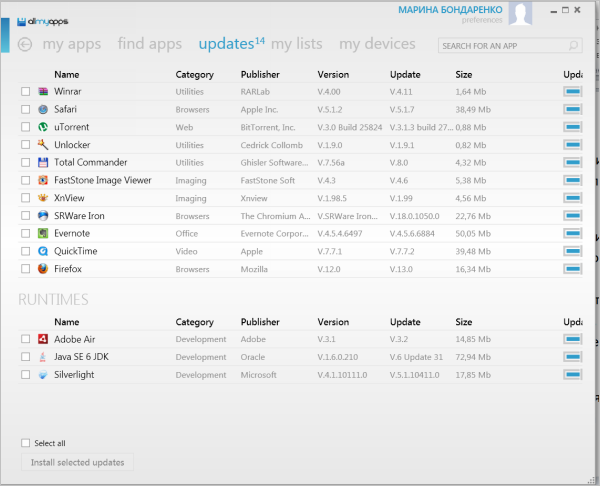Click the Total Commander floppy icon
The width and height of the screenshot is (600, 486).
(43, 163)
